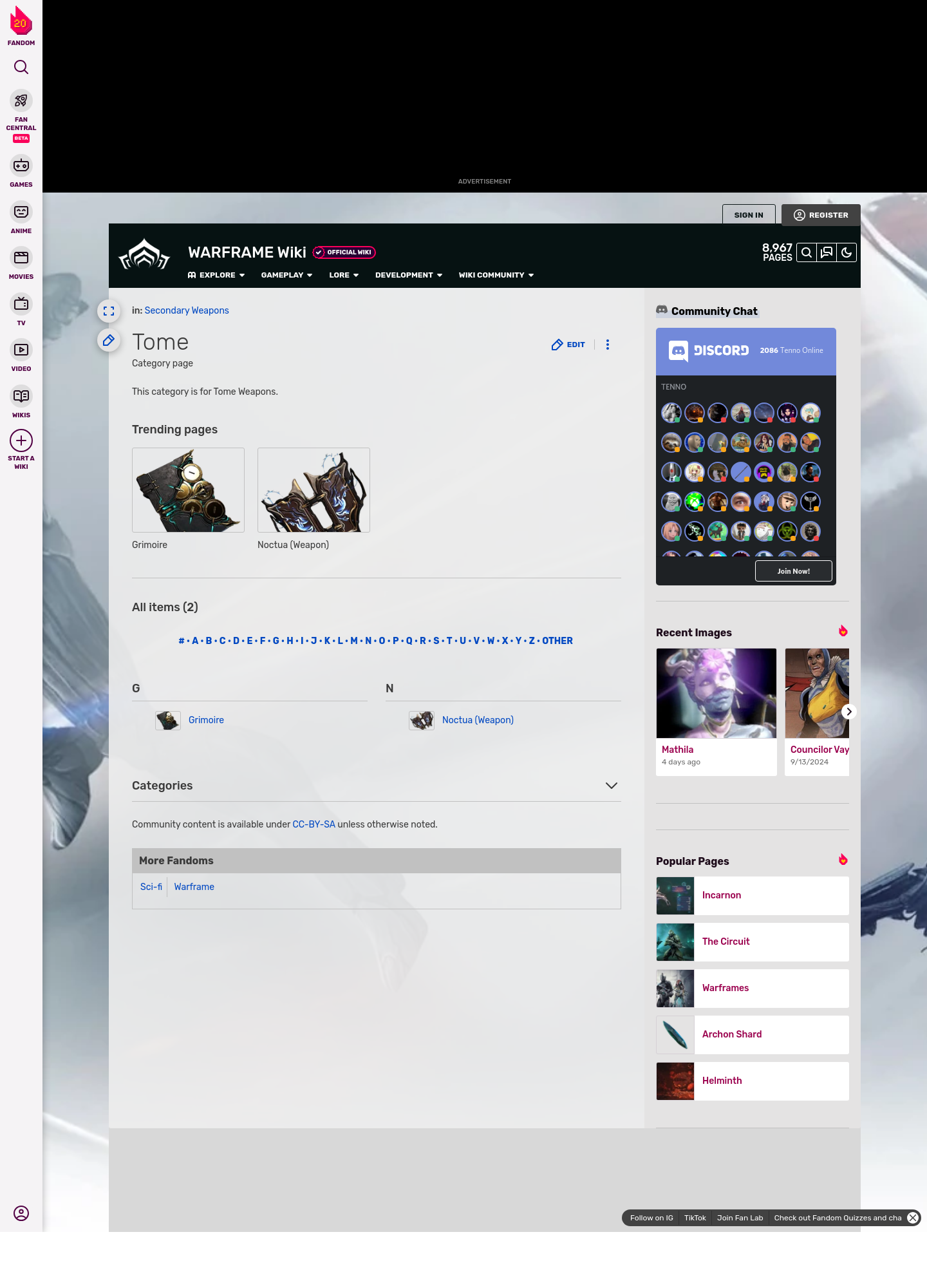Click the expand fullscreen content icon
This screenshot has height=1288, width=927.
(109, 311)
